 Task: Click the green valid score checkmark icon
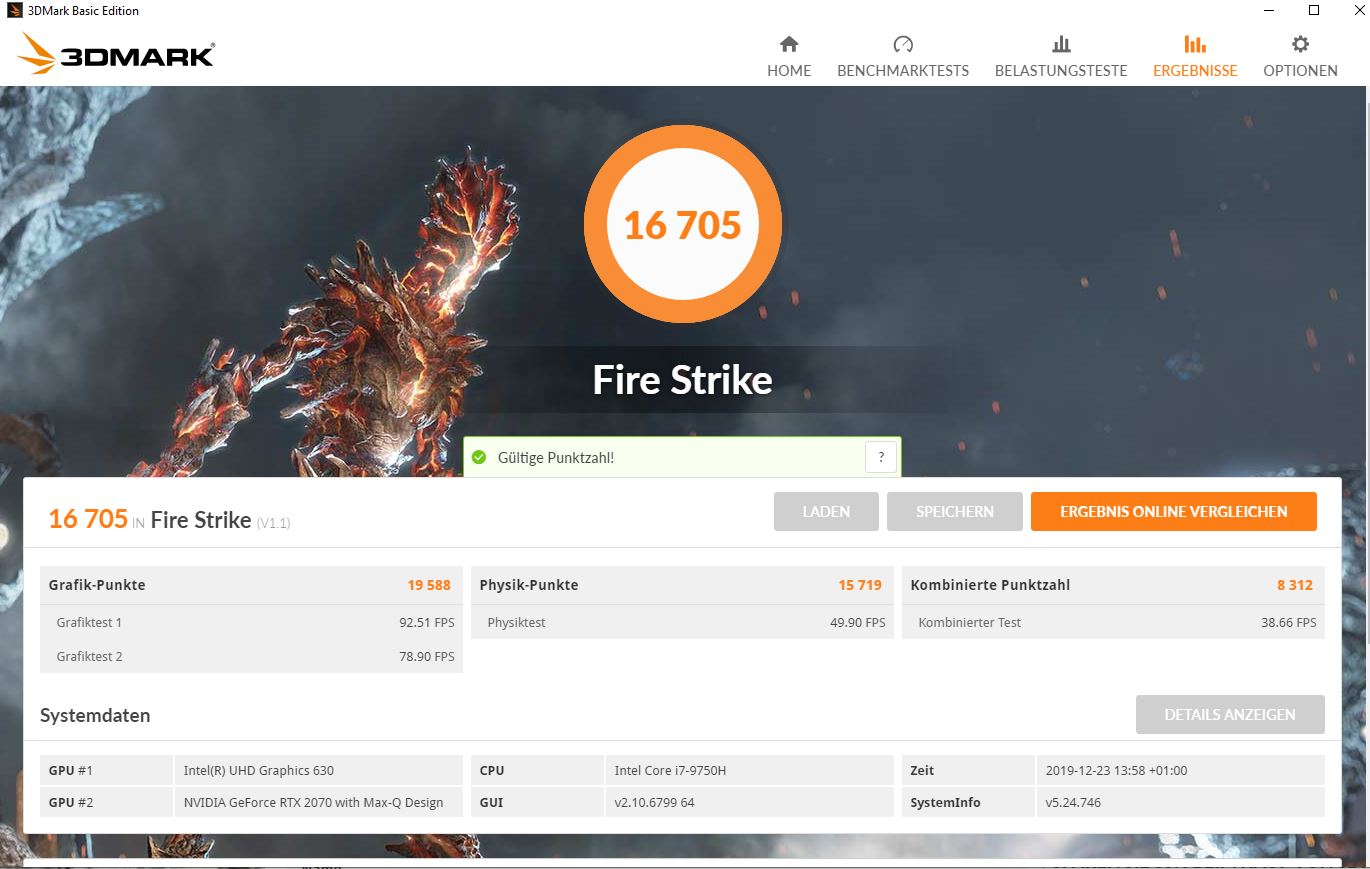(x=479, y=457)
